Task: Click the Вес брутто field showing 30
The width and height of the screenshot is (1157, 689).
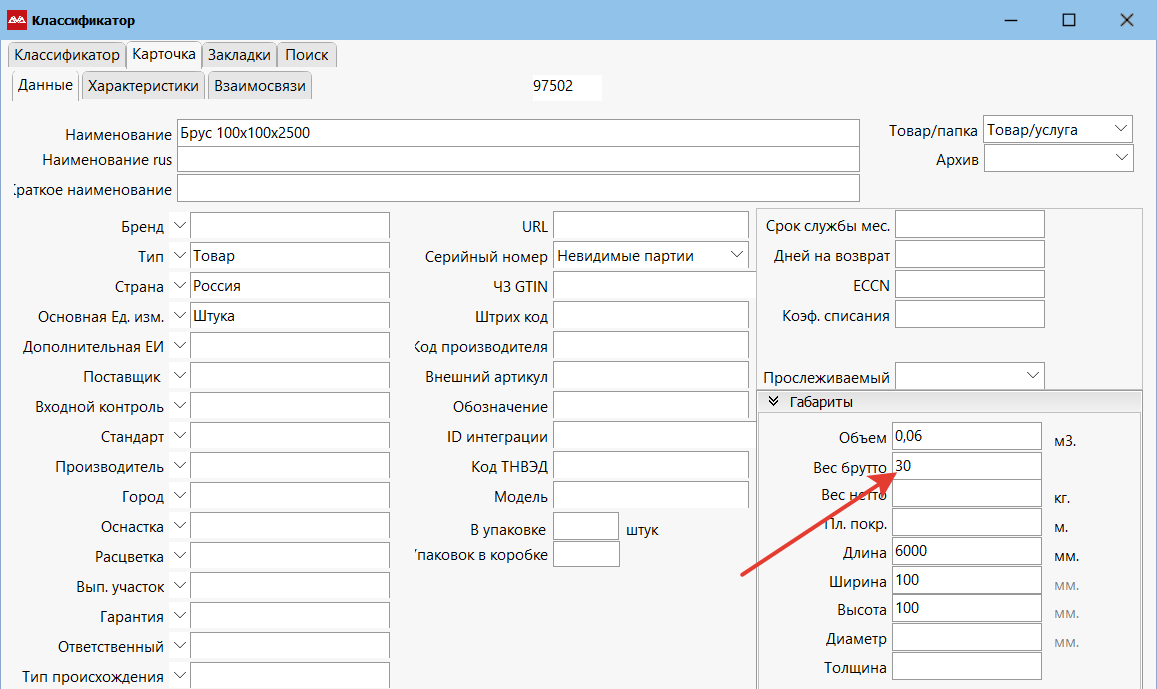Action: click(x=967, y=465)
